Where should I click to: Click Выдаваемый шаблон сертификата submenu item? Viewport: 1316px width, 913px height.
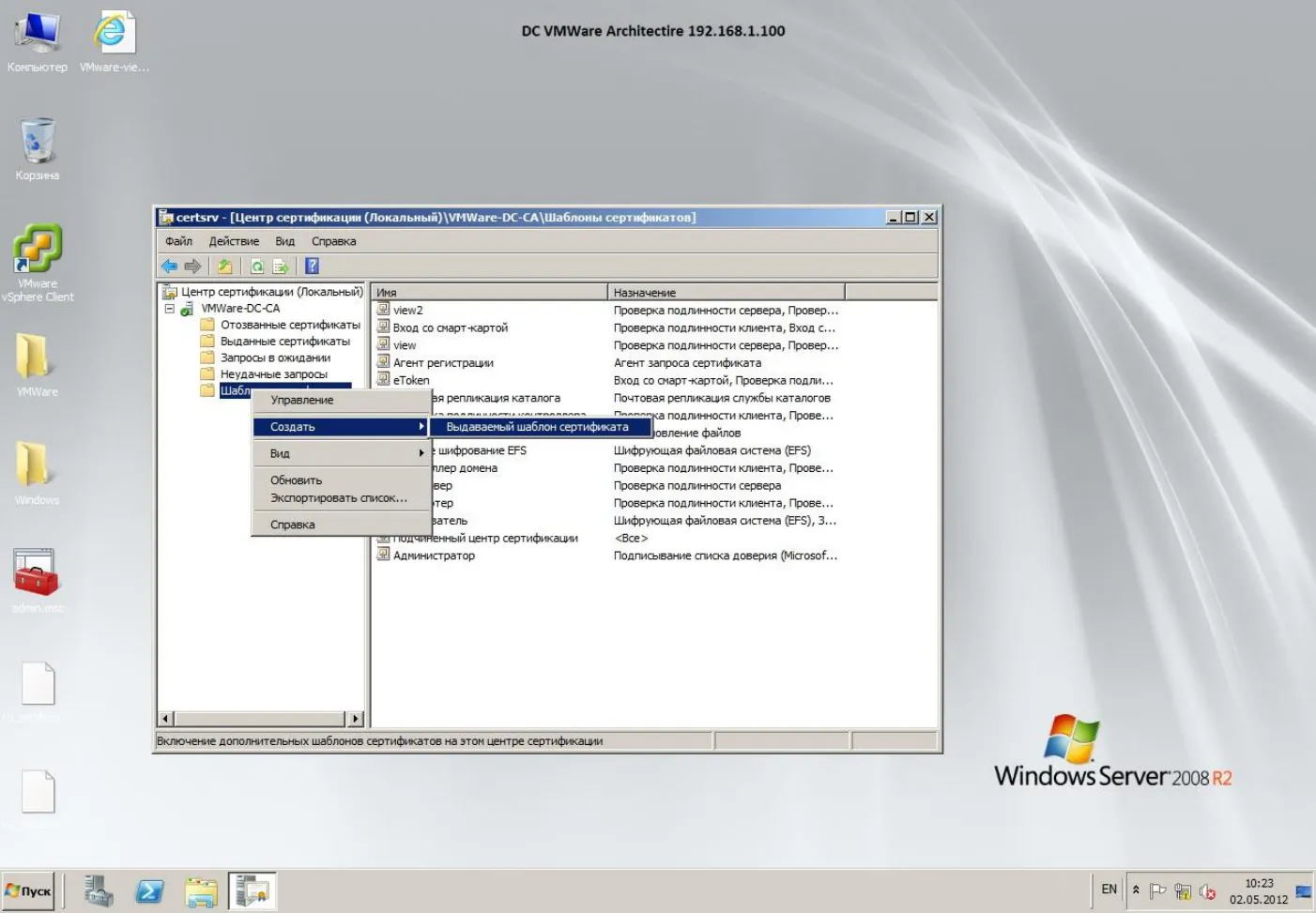tap(540, 427)
